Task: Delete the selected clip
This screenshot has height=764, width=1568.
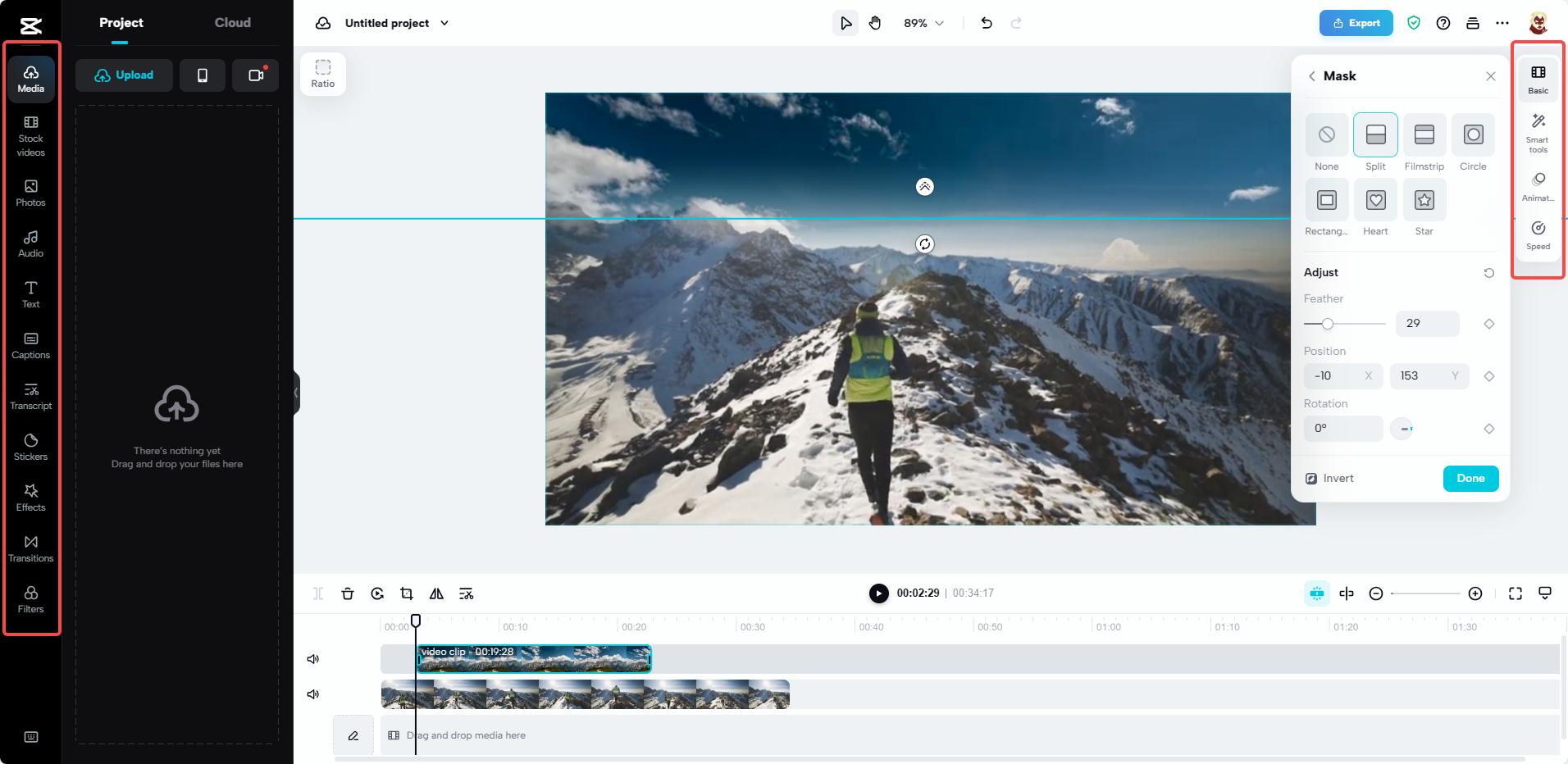Action: (348, 593)
